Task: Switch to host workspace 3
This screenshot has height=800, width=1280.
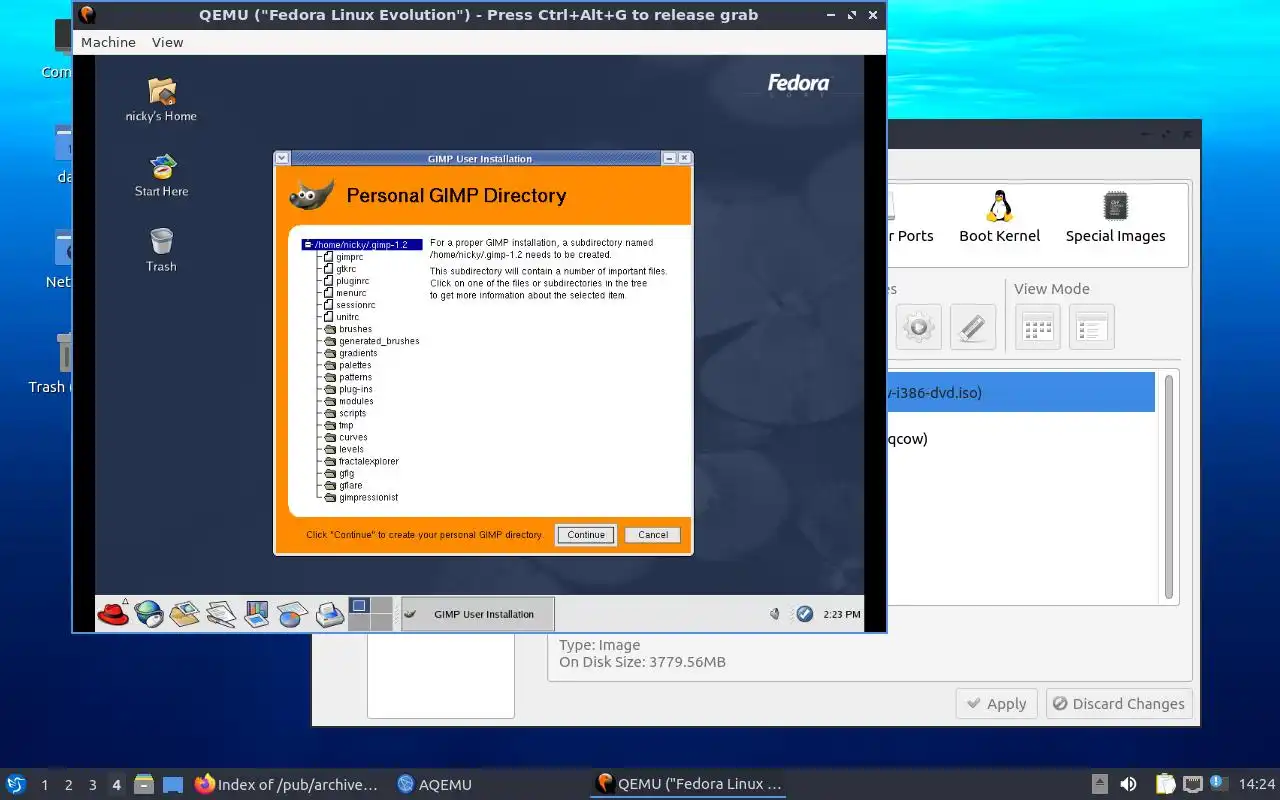Action: click(92, 785)
